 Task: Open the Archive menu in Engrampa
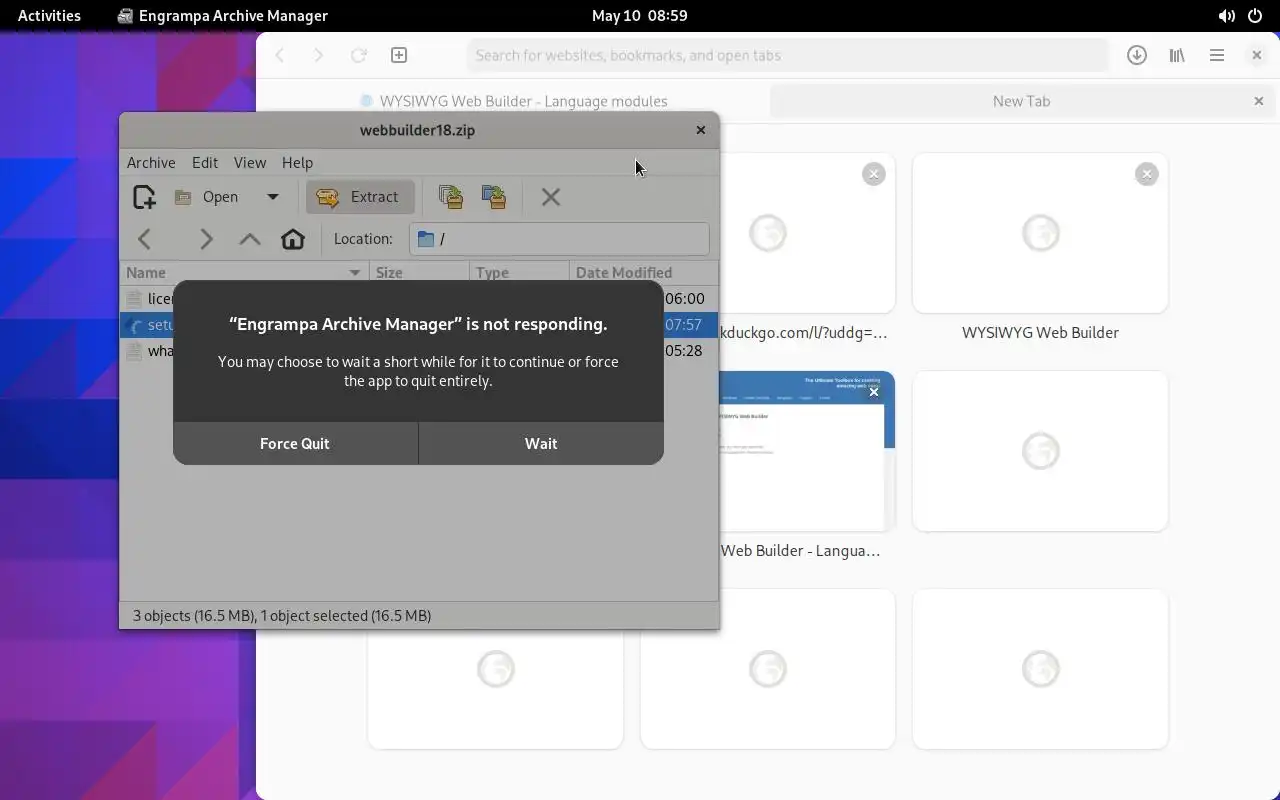click(151, 162)
